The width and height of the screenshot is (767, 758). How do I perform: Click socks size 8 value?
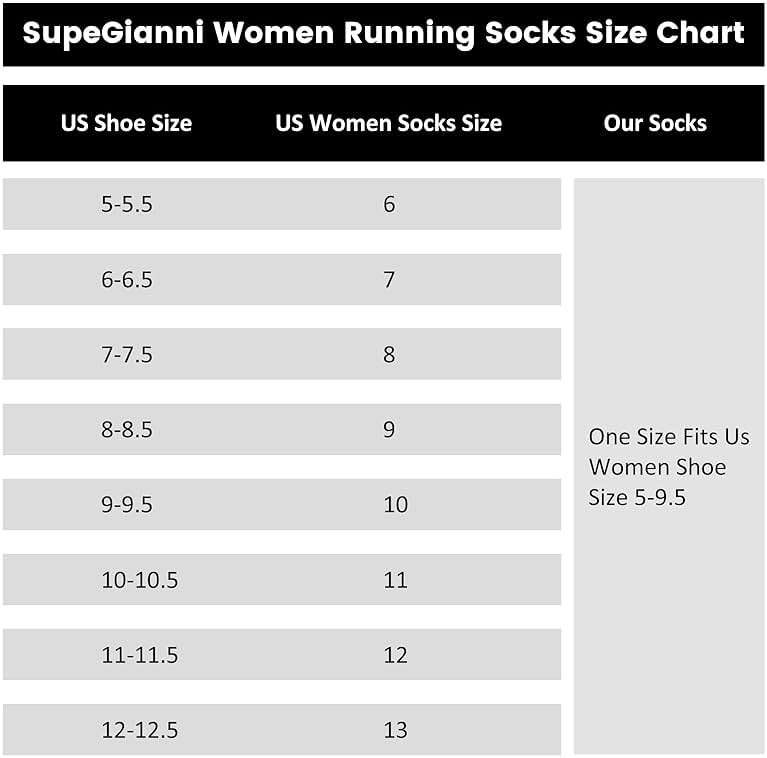coord(389,355)
